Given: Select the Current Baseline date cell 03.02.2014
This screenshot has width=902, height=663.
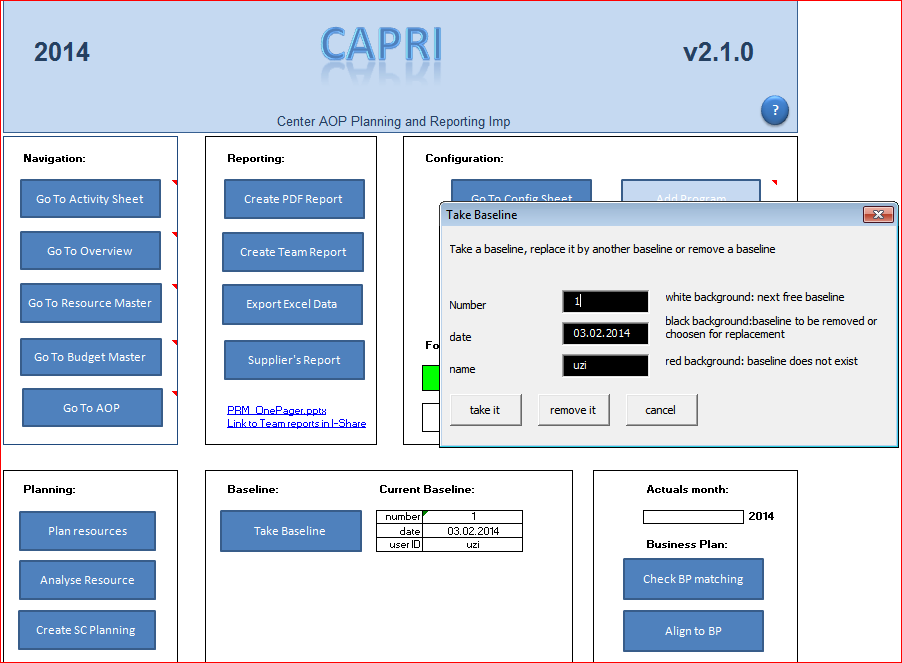Looking at the screenshot, I should coord(473,531).
